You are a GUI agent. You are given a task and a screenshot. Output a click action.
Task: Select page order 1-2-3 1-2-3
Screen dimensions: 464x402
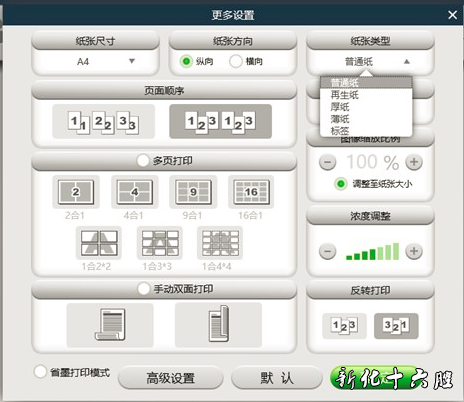point(221,121)
